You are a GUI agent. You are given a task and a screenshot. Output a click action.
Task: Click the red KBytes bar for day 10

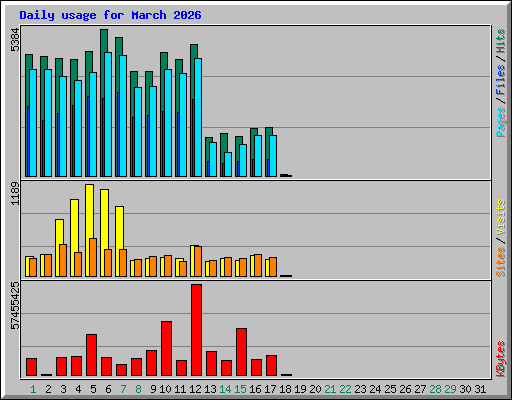[166, 349]
